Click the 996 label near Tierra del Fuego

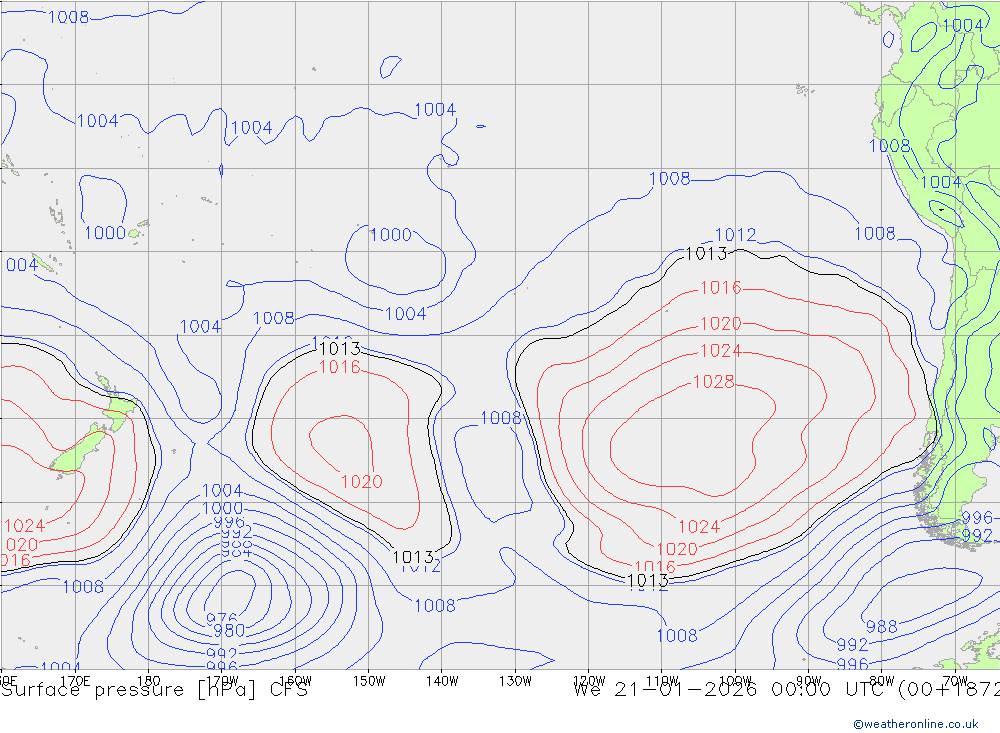977,517
